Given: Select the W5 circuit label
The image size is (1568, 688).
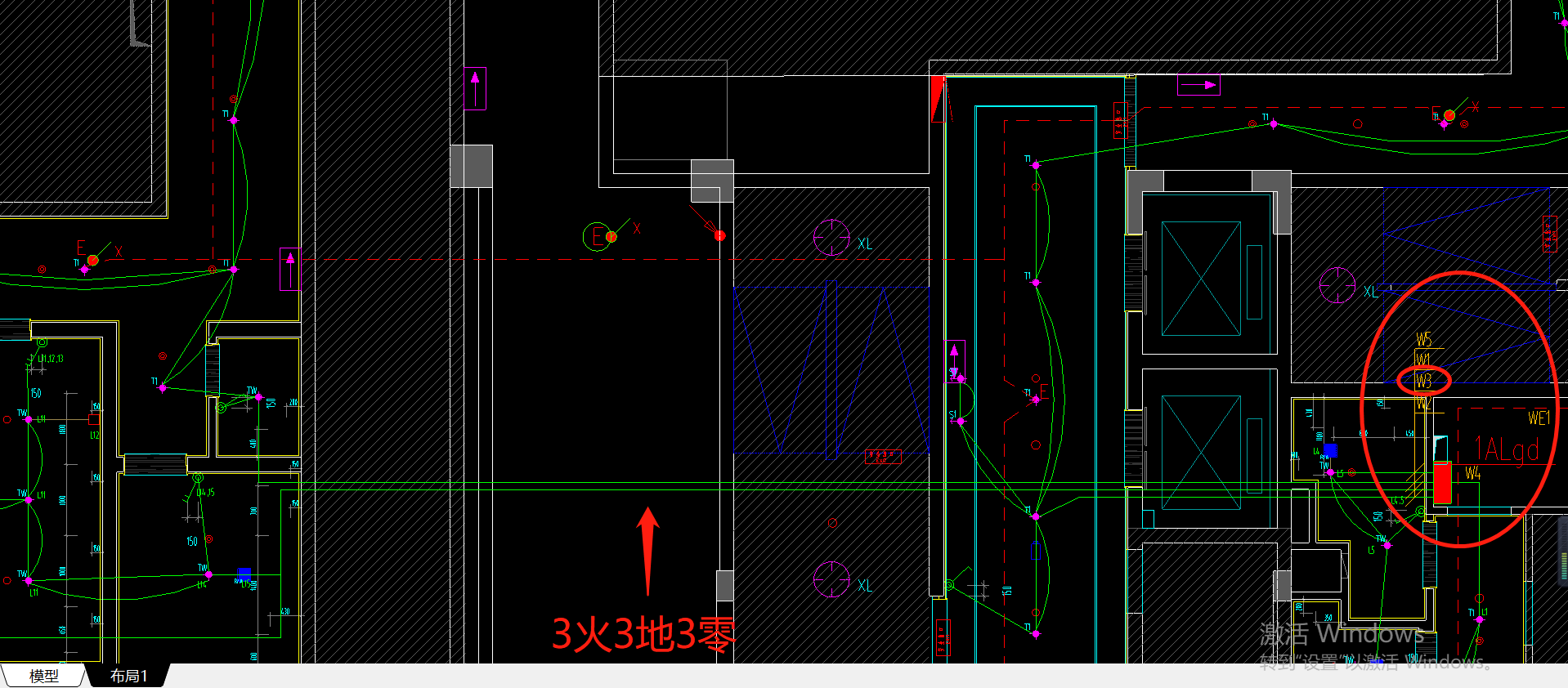Looking at the screenshot, I should 1424,339.
